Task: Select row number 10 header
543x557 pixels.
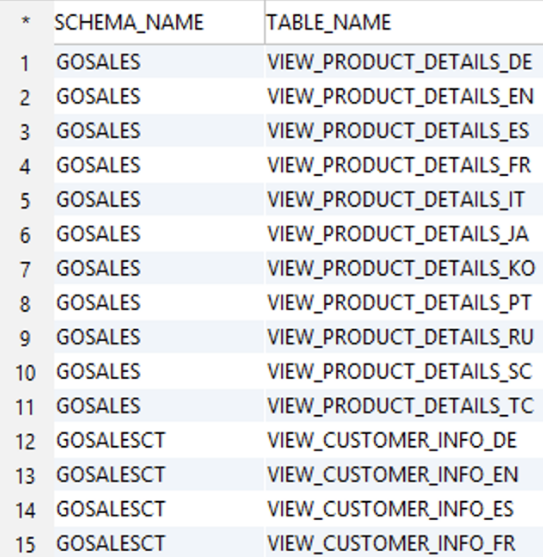Action: point(26,372)
